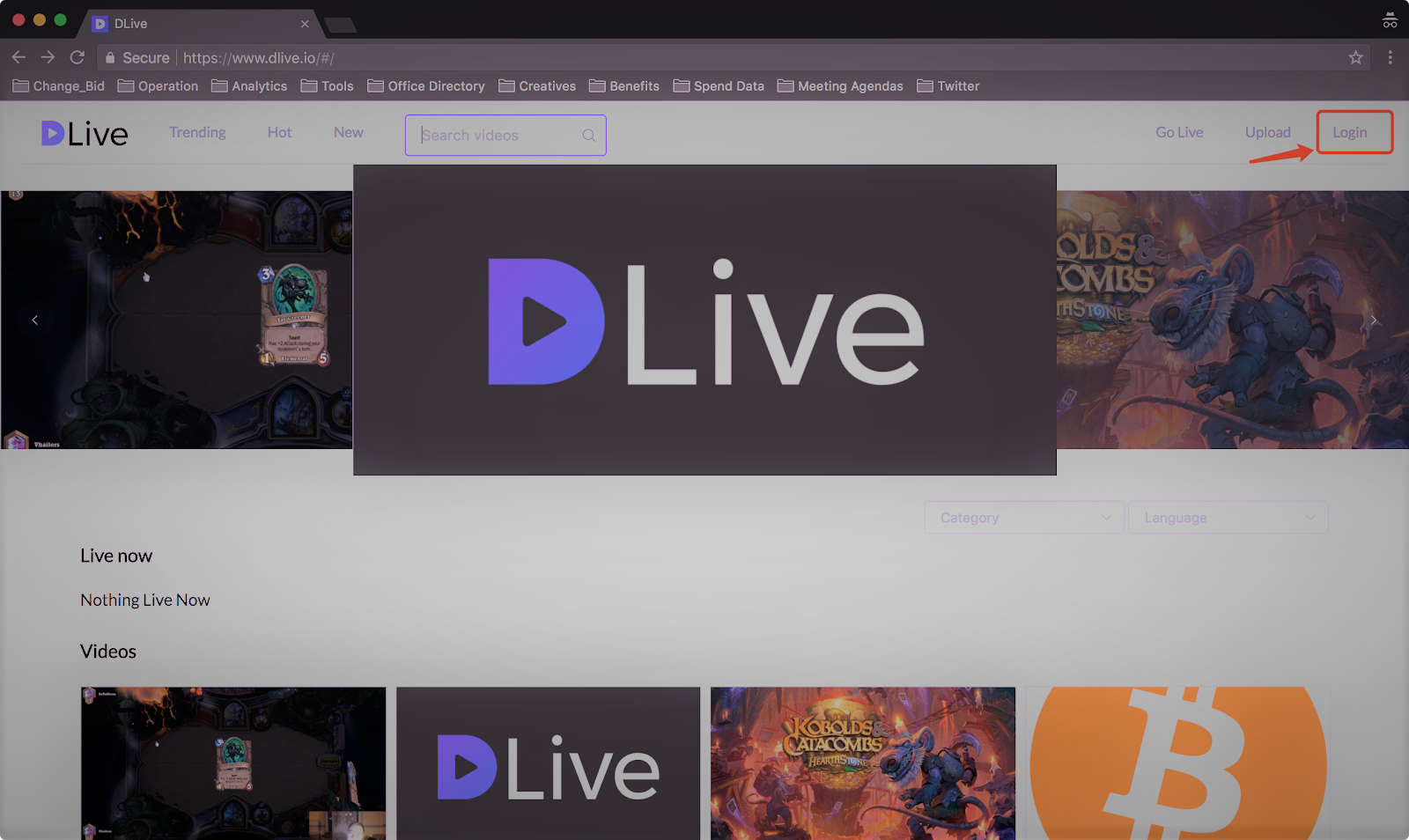Click the DLive logo in the header

click(x=85, y=134)
